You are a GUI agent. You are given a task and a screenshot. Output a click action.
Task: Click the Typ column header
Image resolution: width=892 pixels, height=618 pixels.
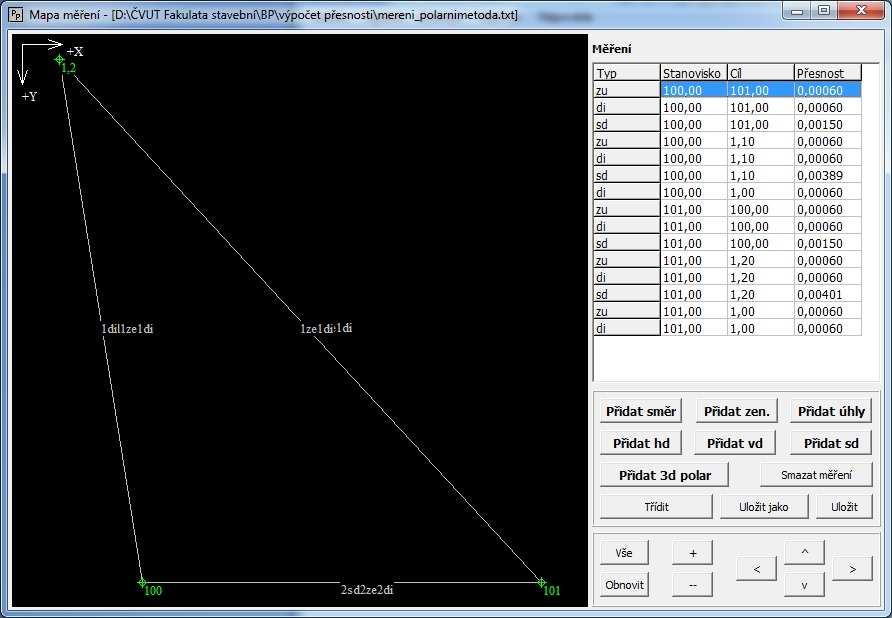[626, 73]
